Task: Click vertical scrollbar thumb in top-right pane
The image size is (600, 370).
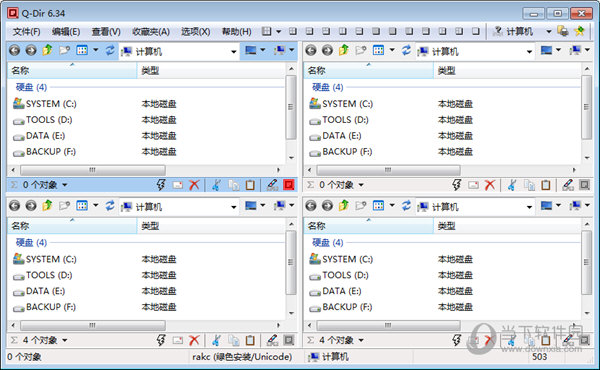Action: coord(587,107)
